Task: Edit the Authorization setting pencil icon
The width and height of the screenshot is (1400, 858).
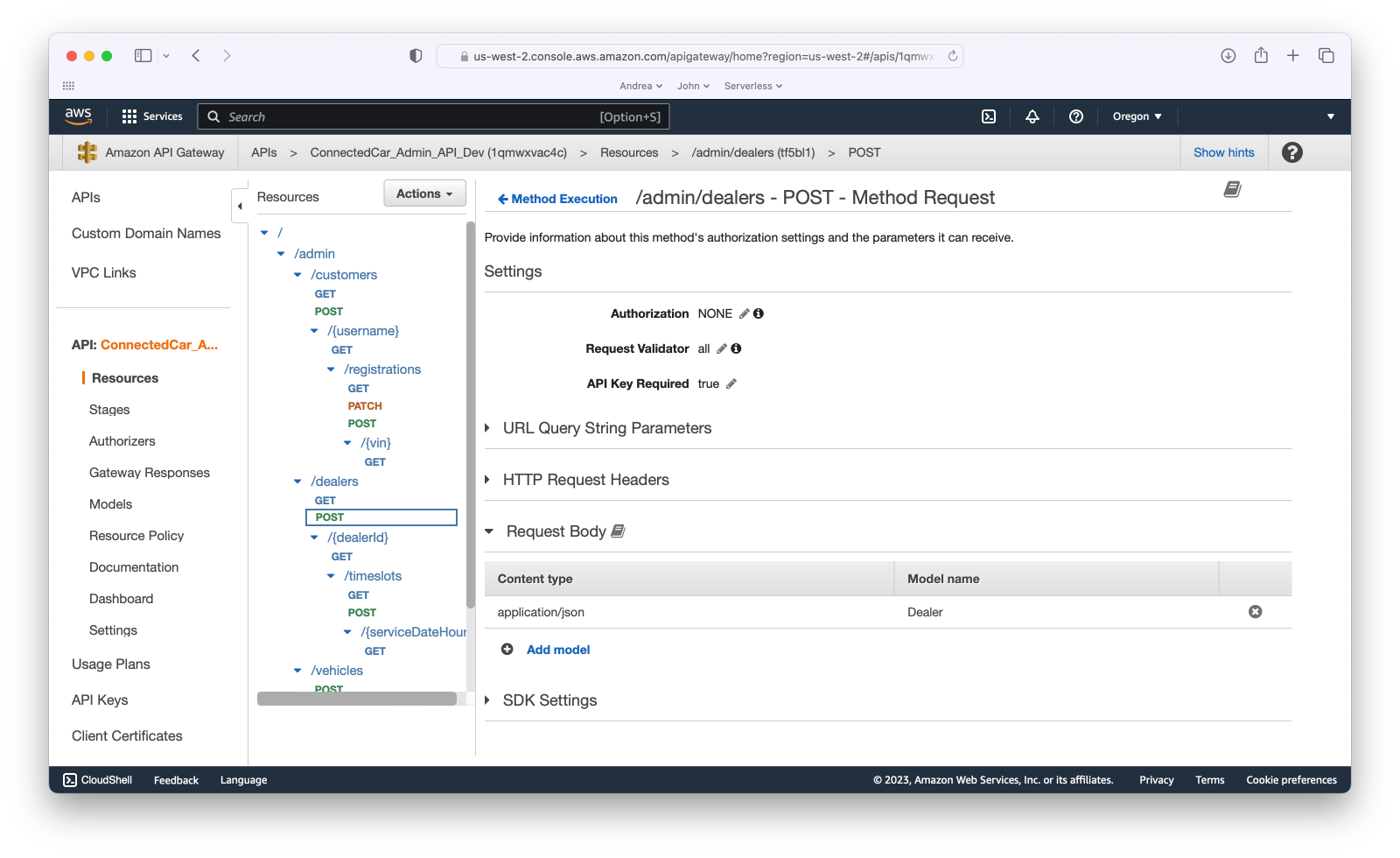Action: click(x=745, y=313)
